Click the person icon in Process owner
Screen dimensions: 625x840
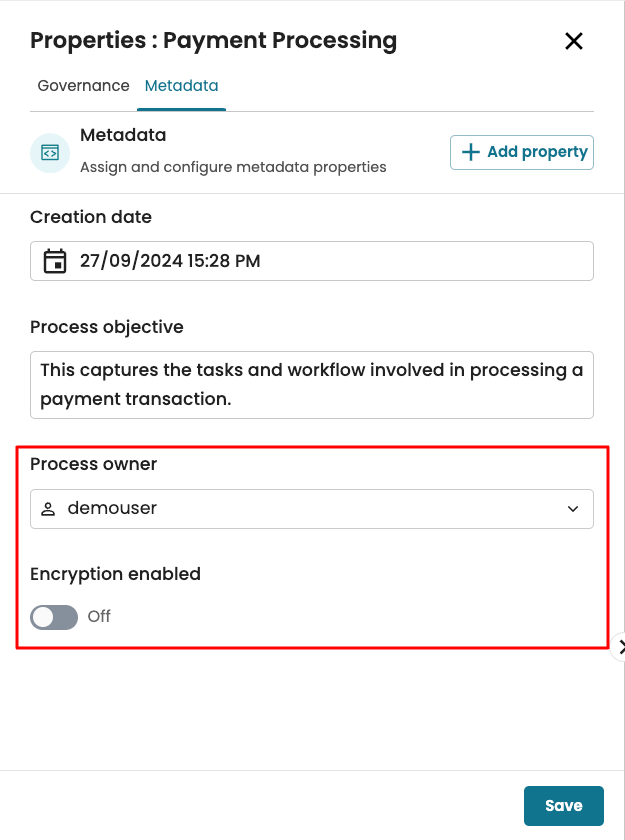coord(48,509)
